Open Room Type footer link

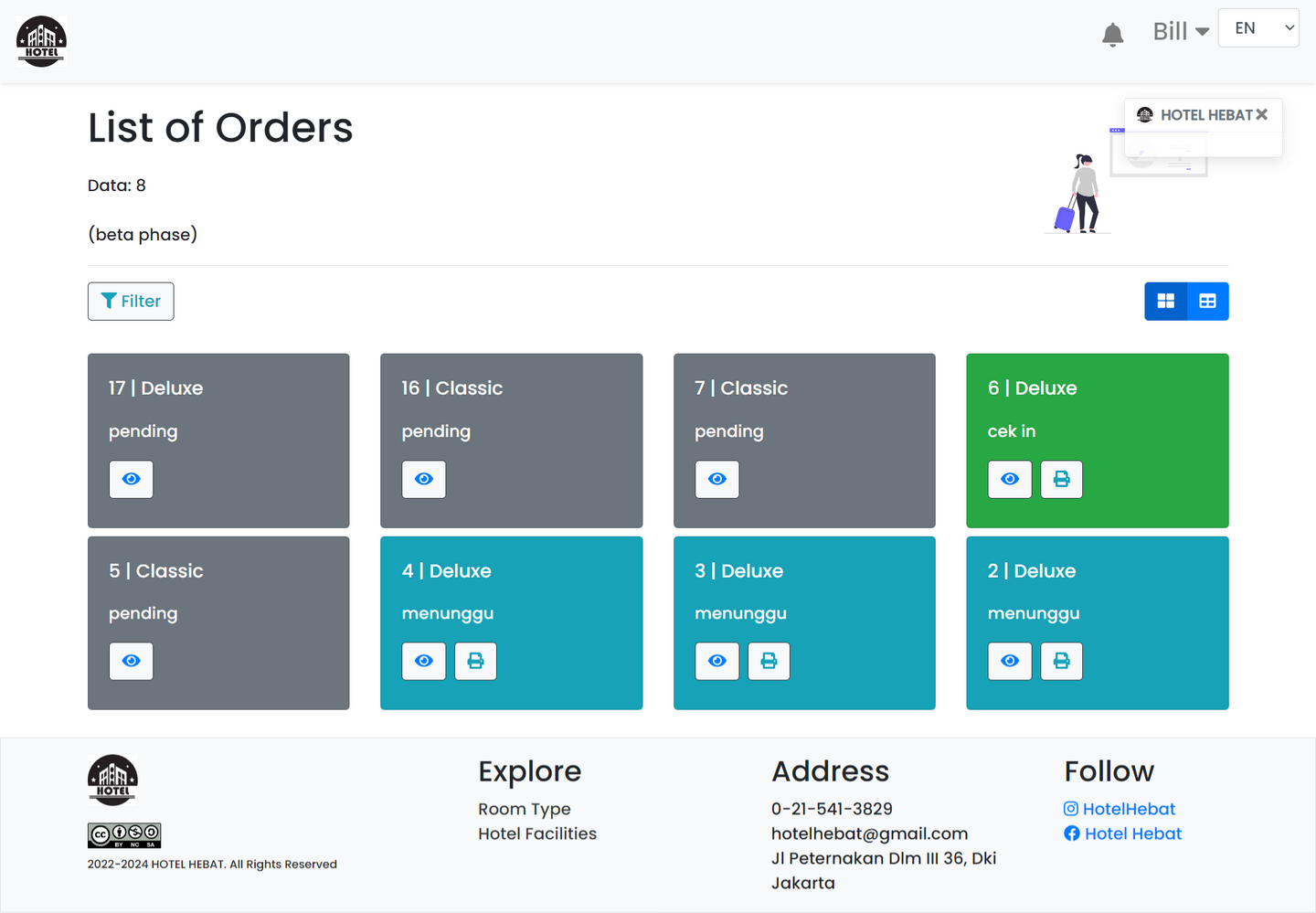tap(524, 809)
